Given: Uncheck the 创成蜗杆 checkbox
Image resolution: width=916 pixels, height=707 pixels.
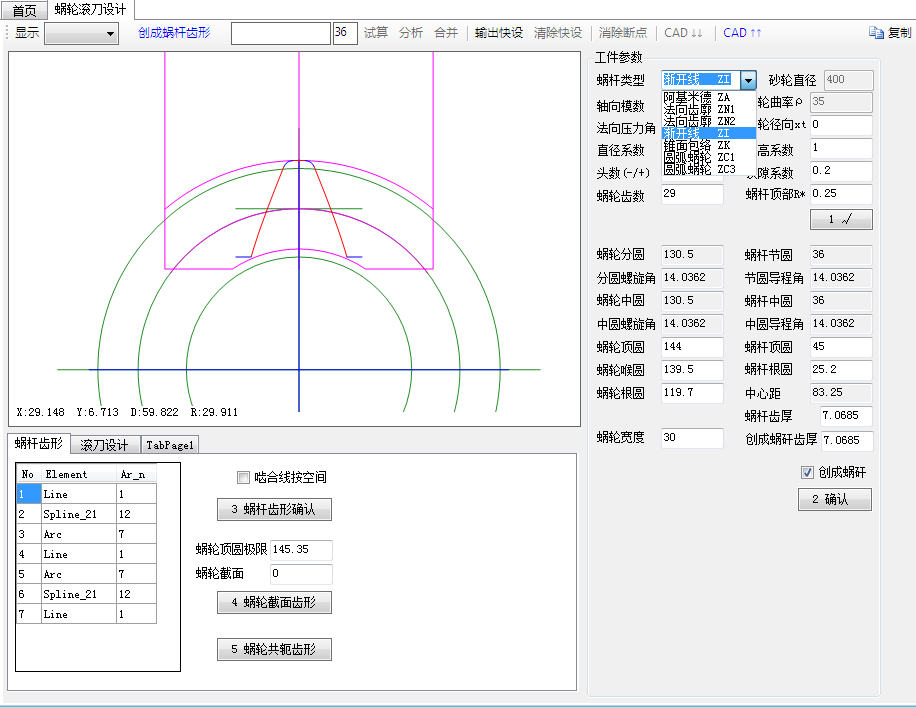Looking at the screenshot, I should click(808, 473).
